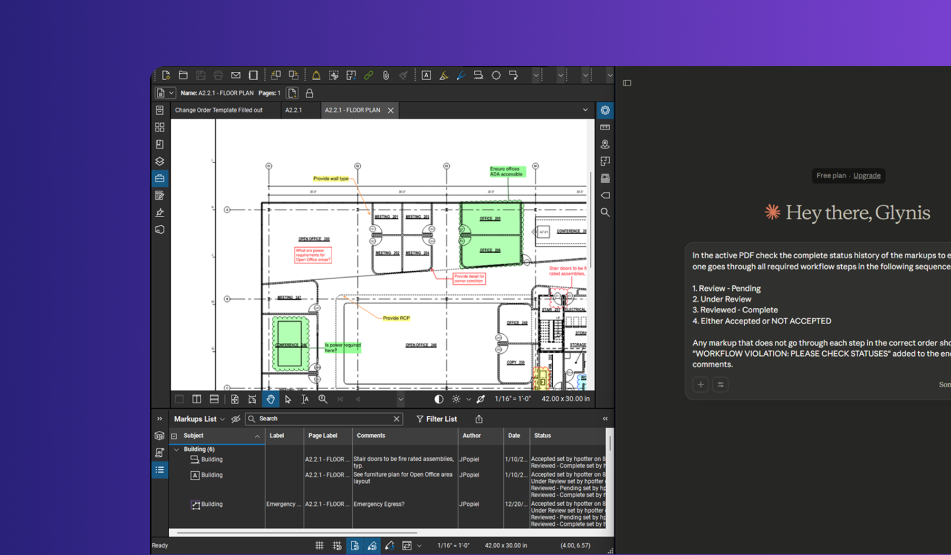Image resolution: width=951 pixels, height=555 pixels.
Task: Select the Pan hand tool
Action: [x=270, y=399]
